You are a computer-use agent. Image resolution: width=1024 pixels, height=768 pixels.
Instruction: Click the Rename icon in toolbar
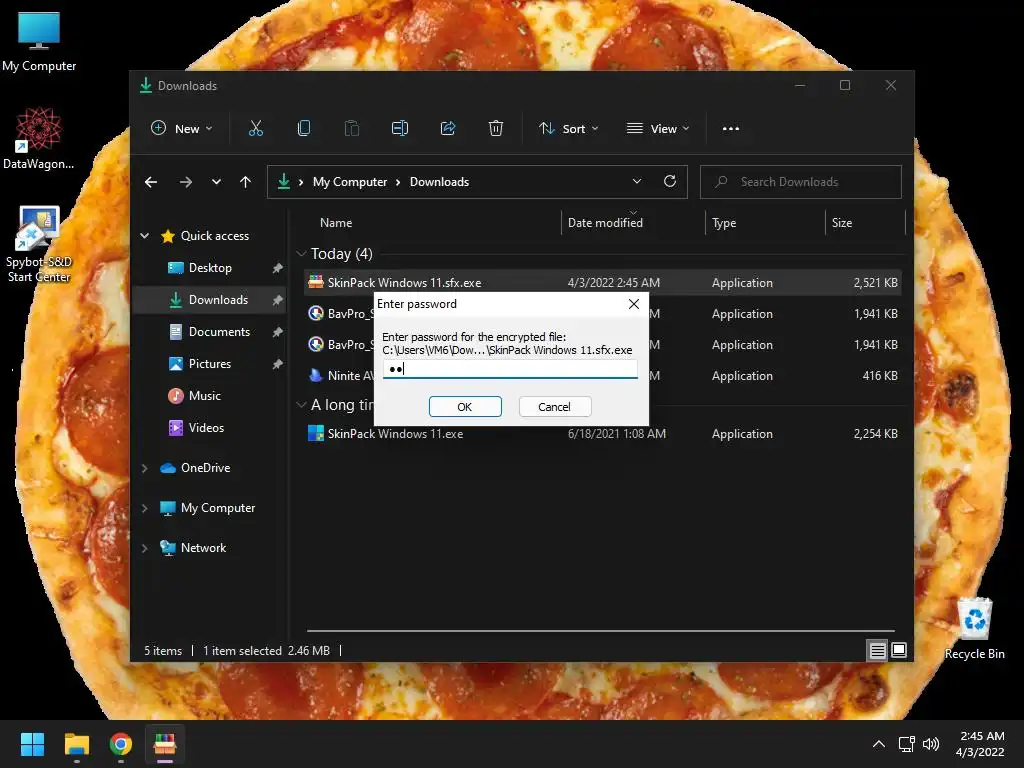(400, 129)
